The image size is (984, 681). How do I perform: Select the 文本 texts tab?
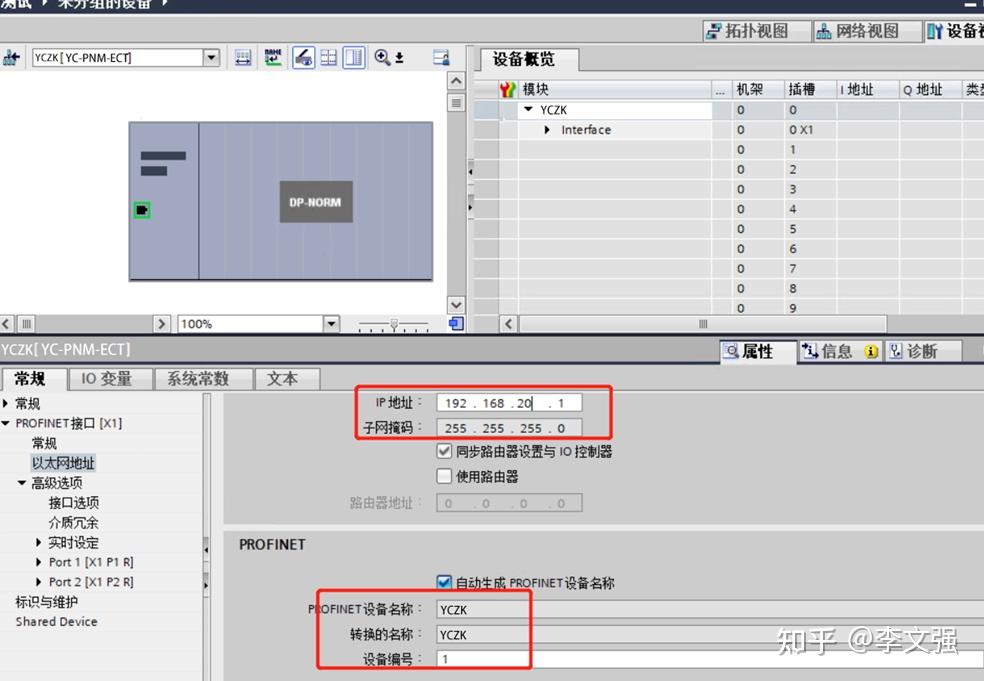287,379
